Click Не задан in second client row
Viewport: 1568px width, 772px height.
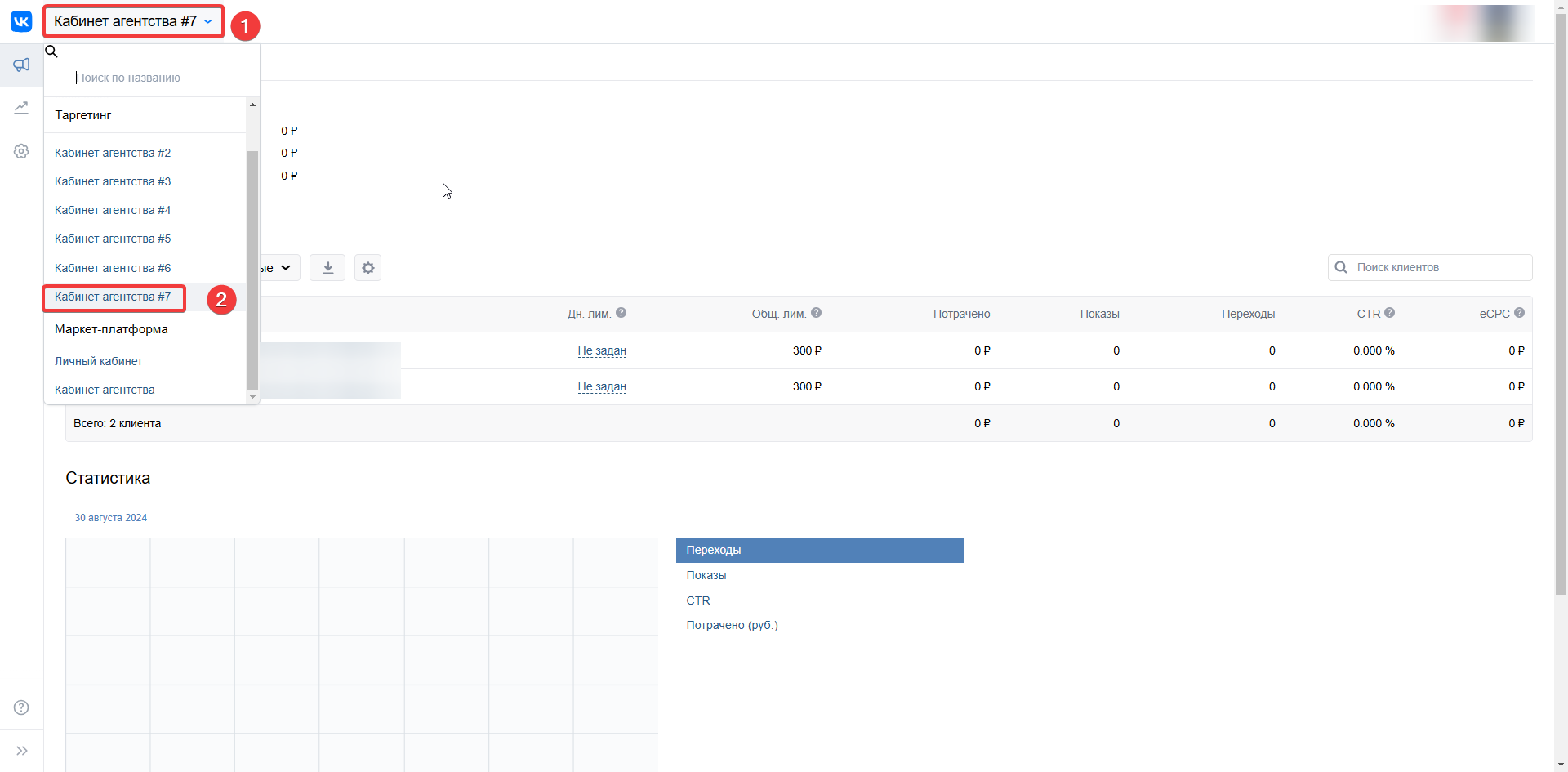602,386
